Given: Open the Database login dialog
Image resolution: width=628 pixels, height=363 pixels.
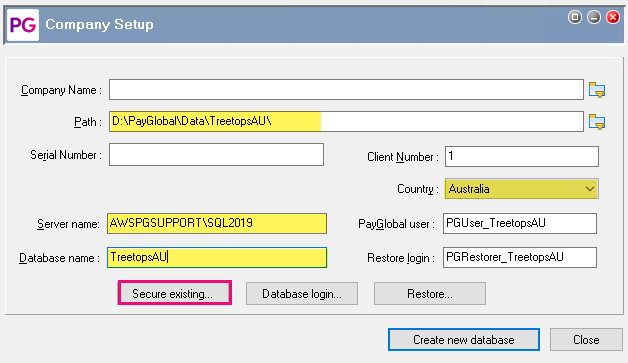Looking at the screenshot, I should click(302, 294).
